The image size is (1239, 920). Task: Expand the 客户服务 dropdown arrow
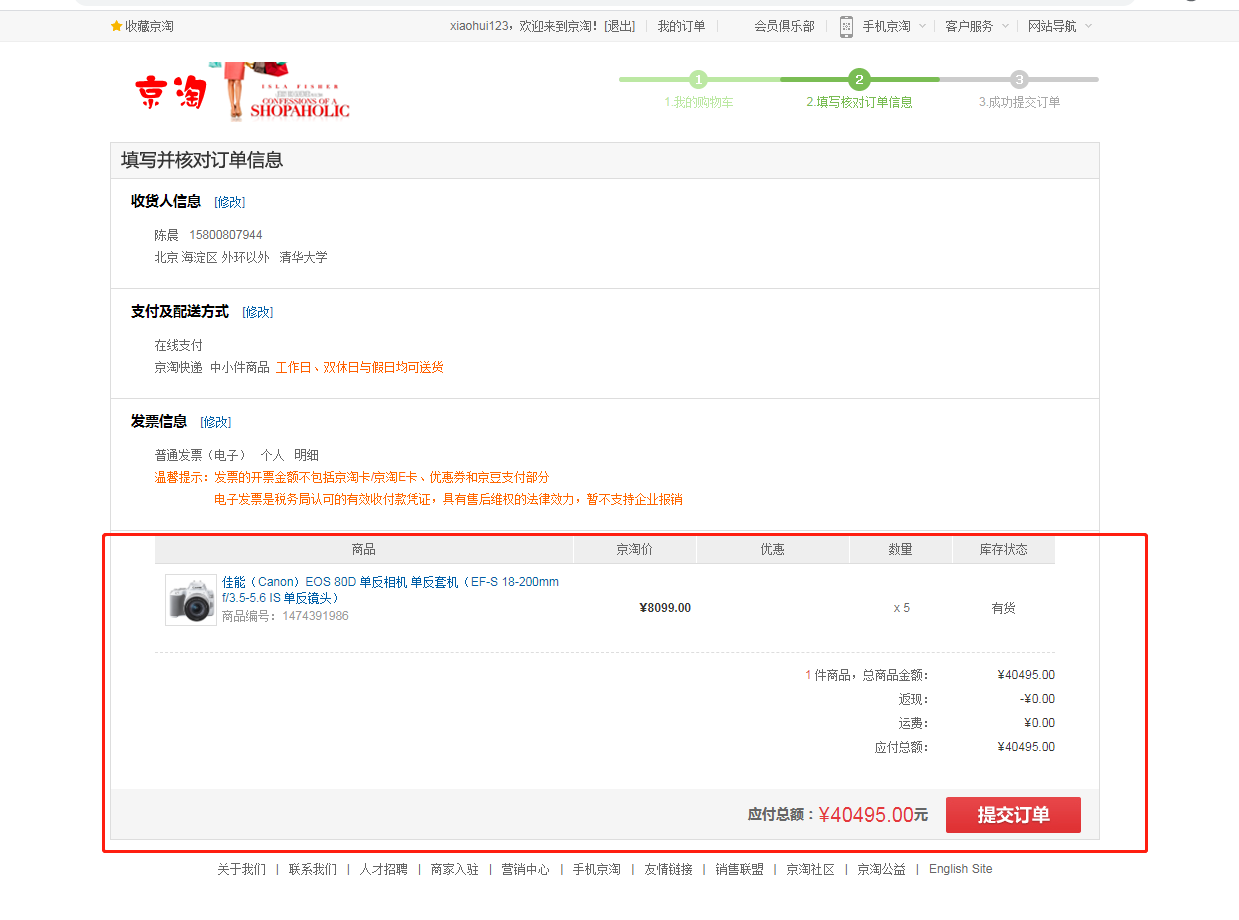coord(1005,26)
